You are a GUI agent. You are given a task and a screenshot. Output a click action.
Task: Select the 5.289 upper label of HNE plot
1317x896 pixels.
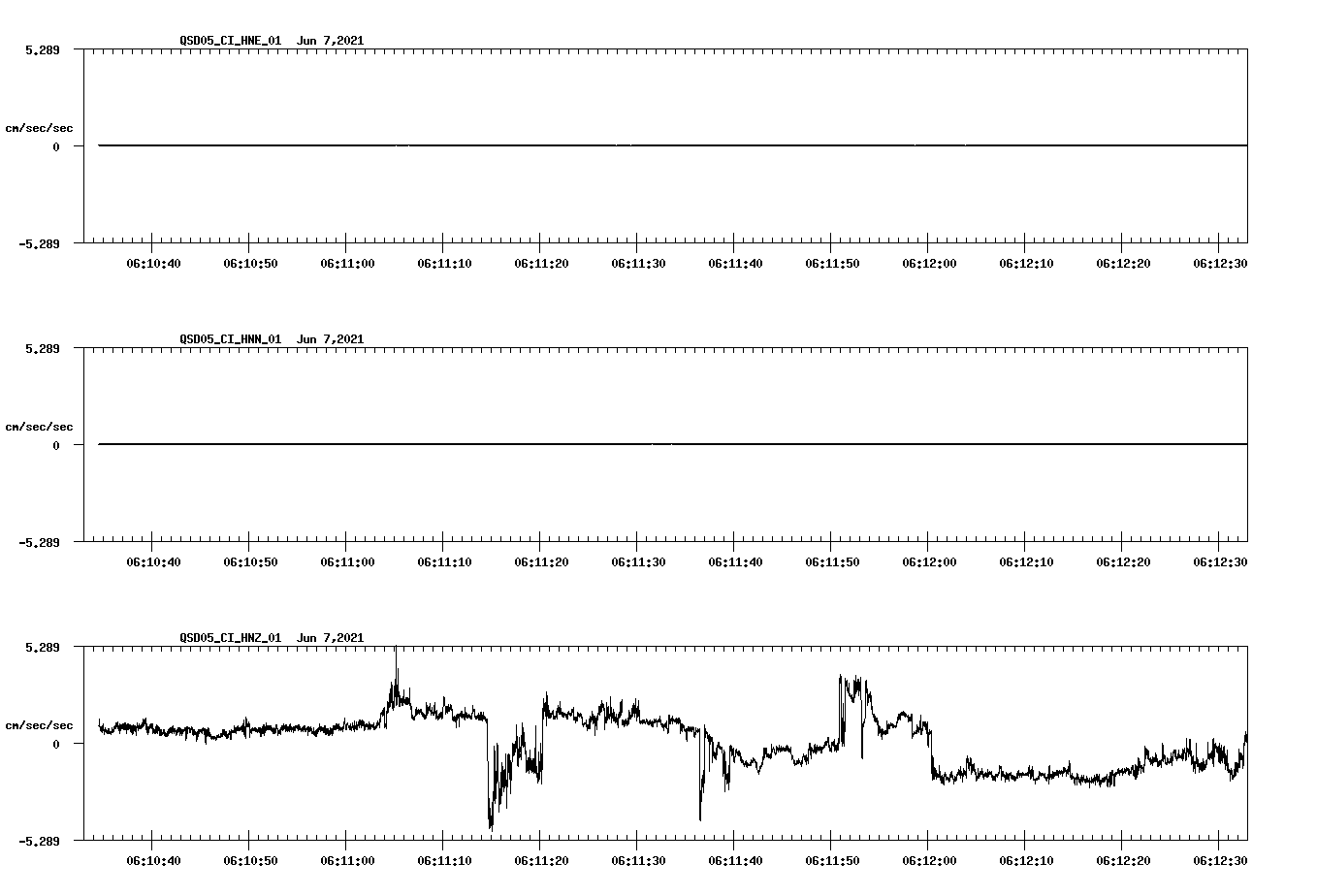(x=42, y=49)
